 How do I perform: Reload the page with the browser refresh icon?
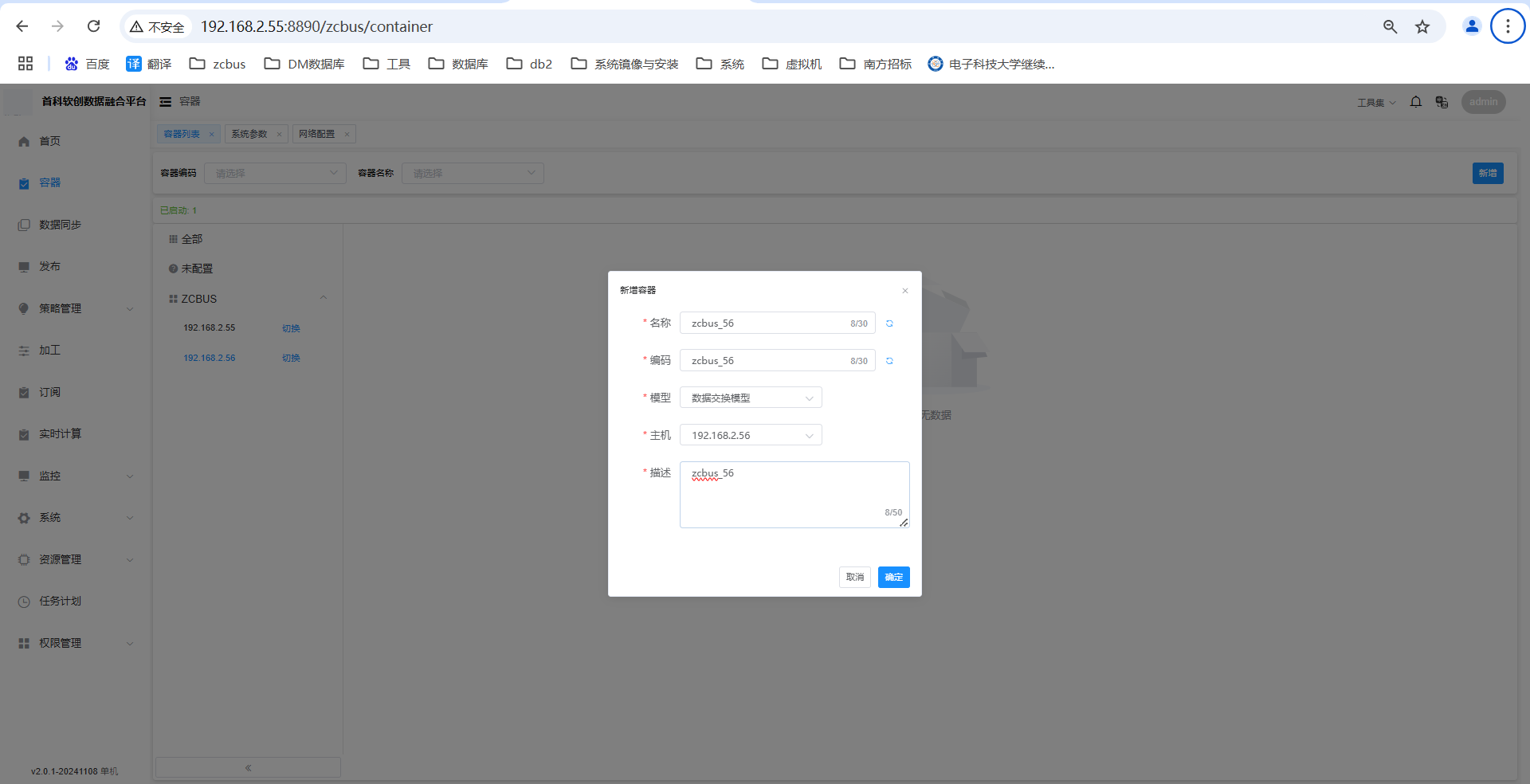pos(93,26)
